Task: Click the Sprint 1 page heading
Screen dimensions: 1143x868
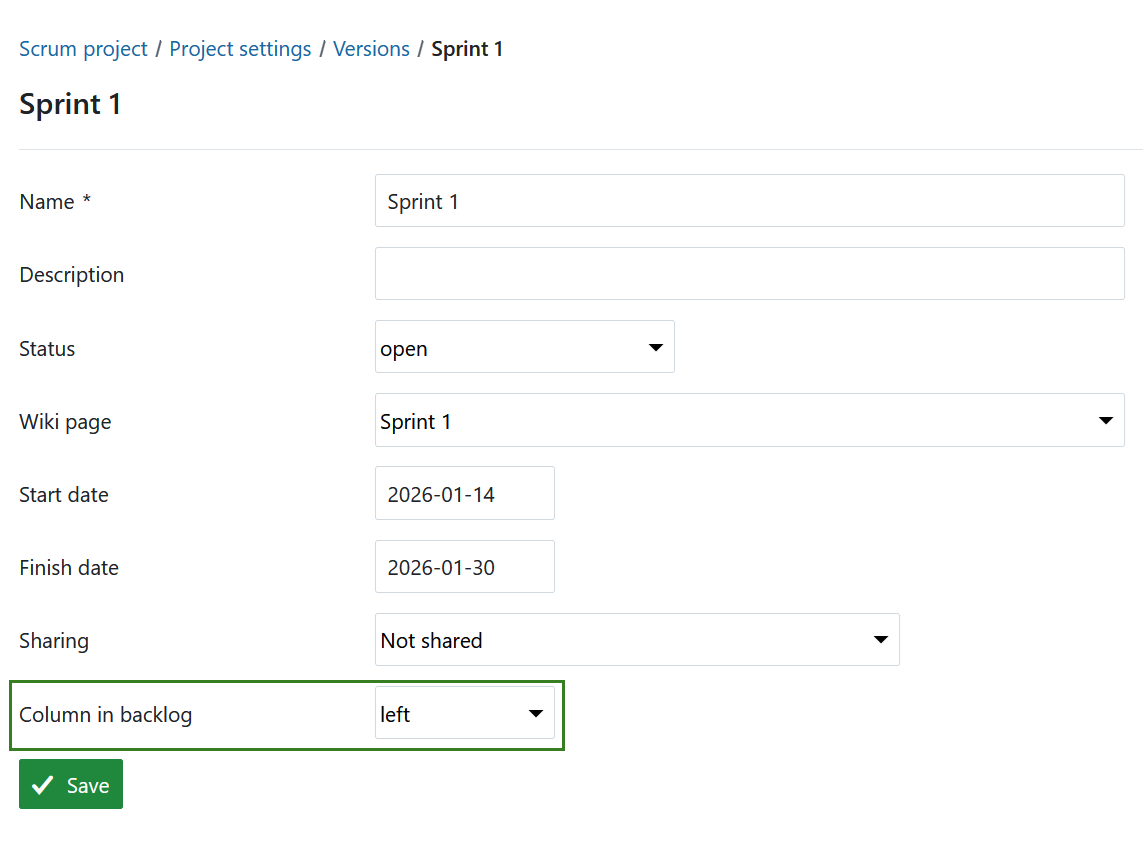Action: [70, 104]
